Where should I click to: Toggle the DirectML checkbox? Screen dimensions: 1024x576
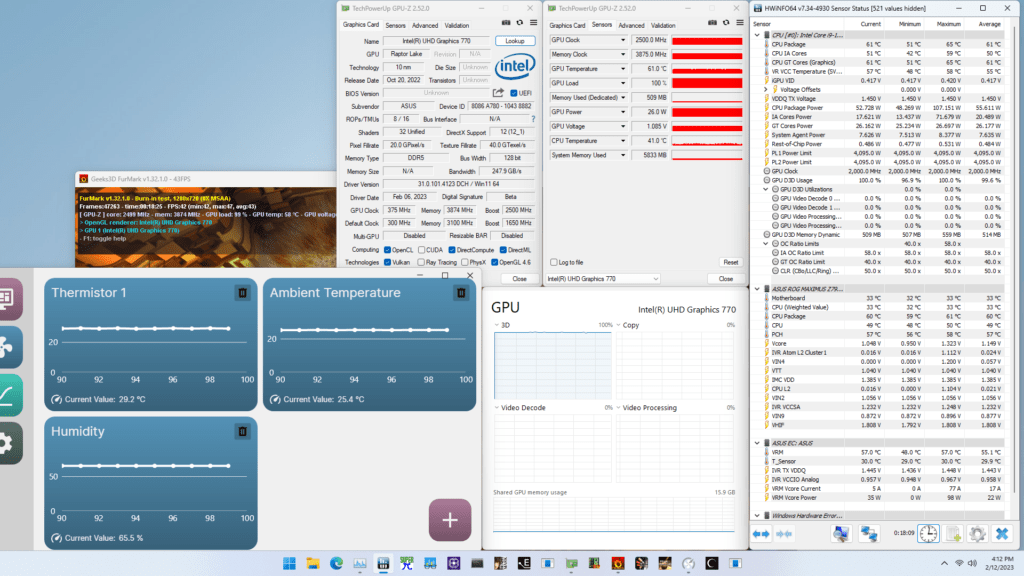pyautogui.click(x=504, y=249)
